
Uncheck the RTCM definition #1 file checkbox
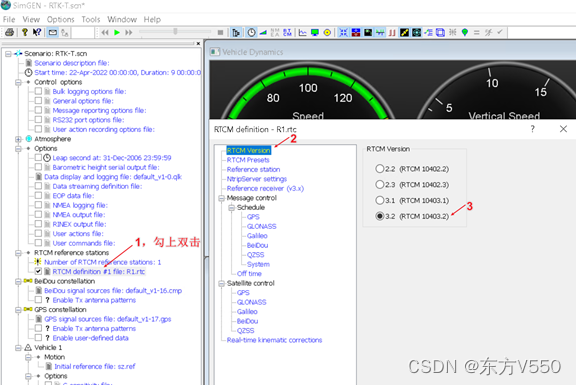(x=38, y=271)
